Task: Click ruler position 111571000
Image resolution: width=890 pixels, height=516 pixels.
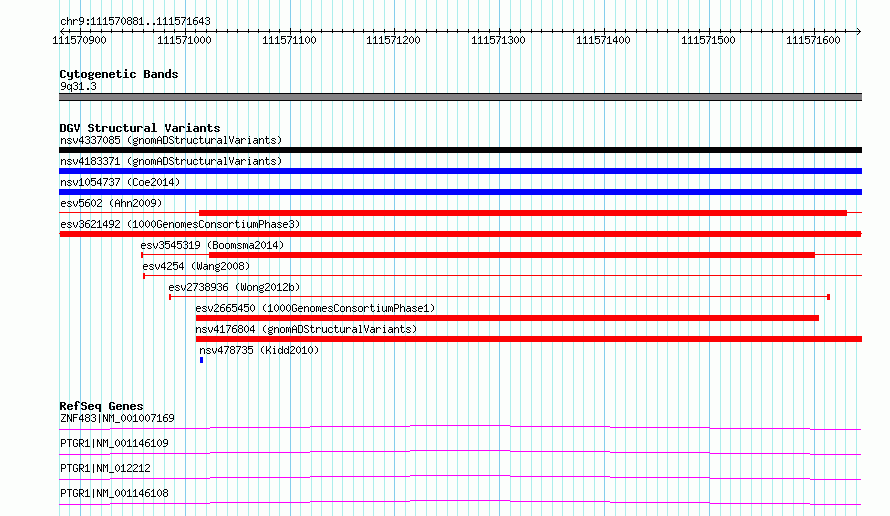Action: click(184, 40)
